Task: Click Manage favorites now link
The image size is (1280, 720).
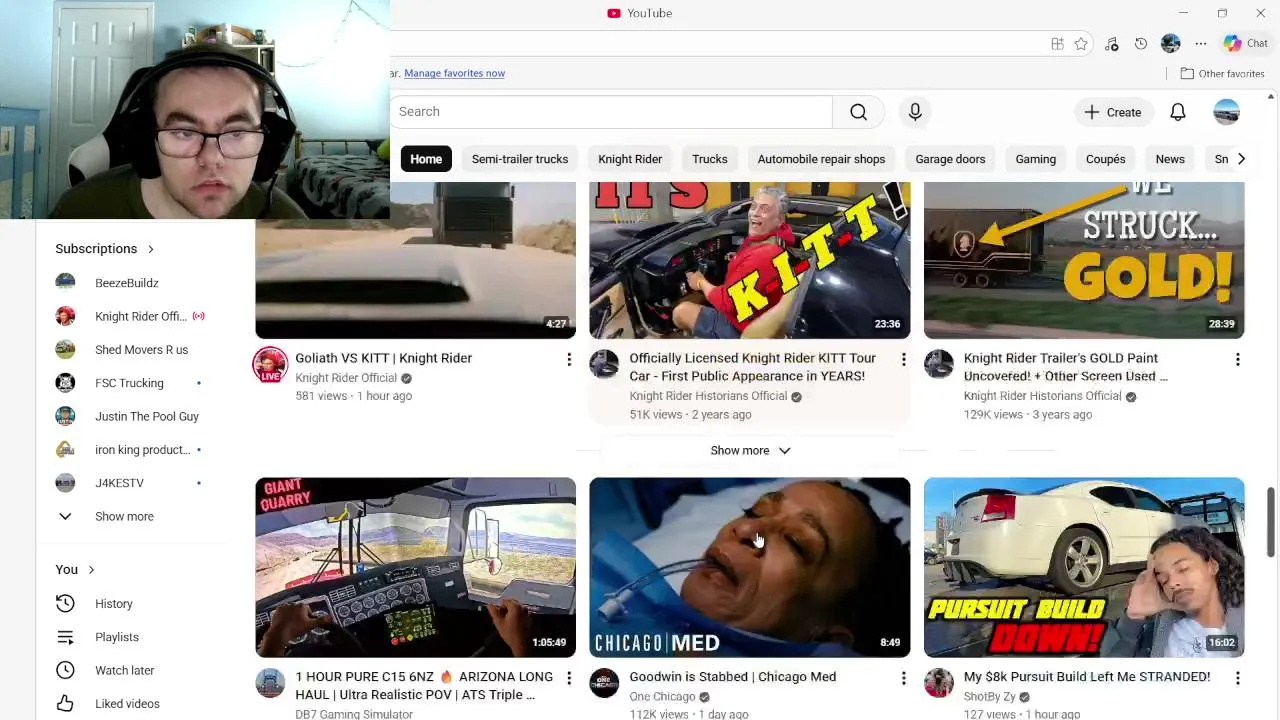Action: (x=454, y=73)
